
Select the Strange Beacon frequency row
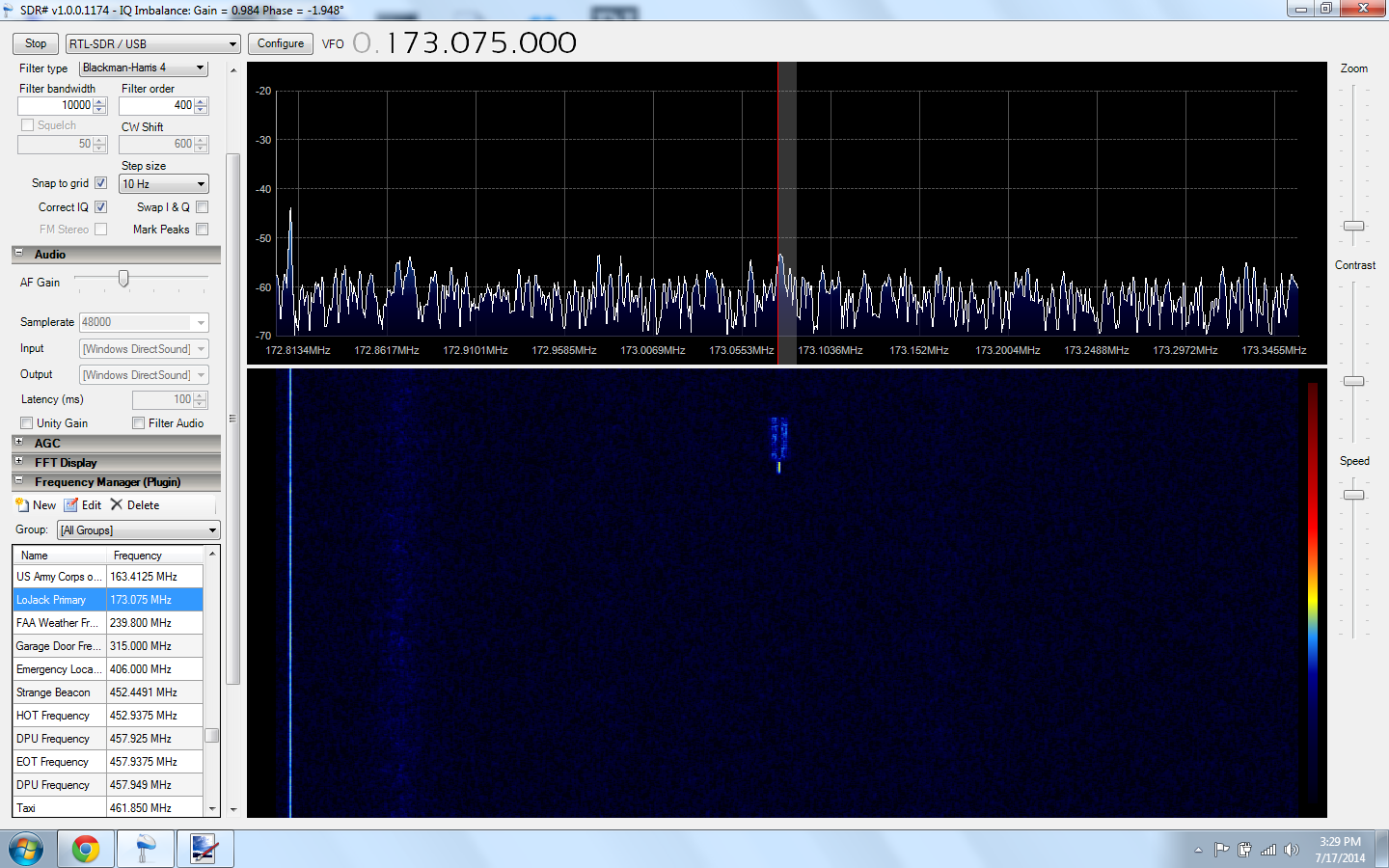(108, 692)
